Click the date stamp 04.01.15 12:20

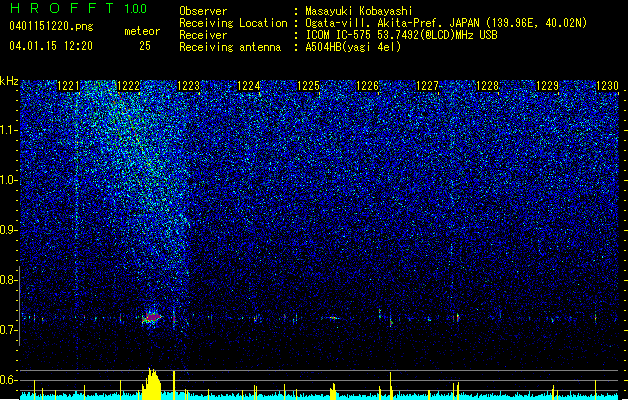[x=51, y=46]
